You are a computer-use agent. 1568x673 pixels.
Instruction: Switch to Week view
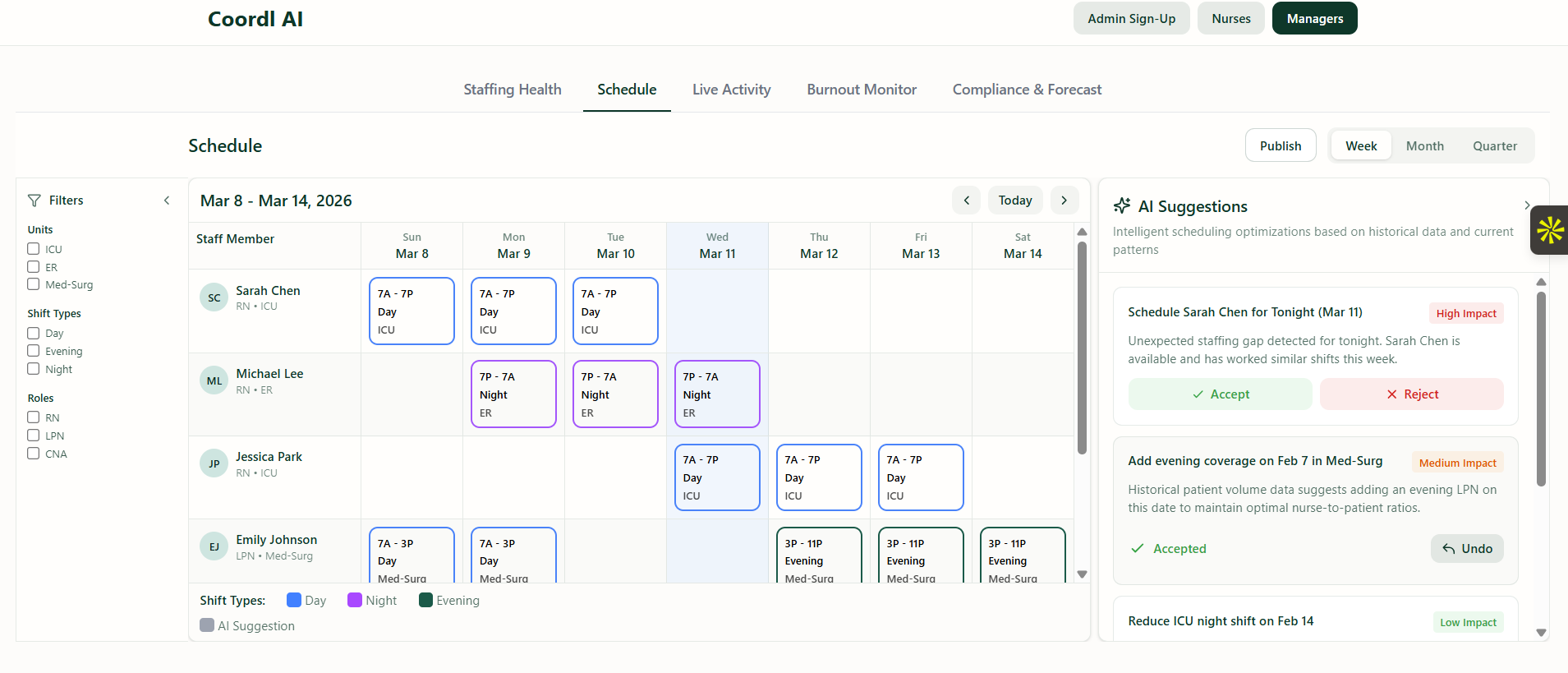1361,145
